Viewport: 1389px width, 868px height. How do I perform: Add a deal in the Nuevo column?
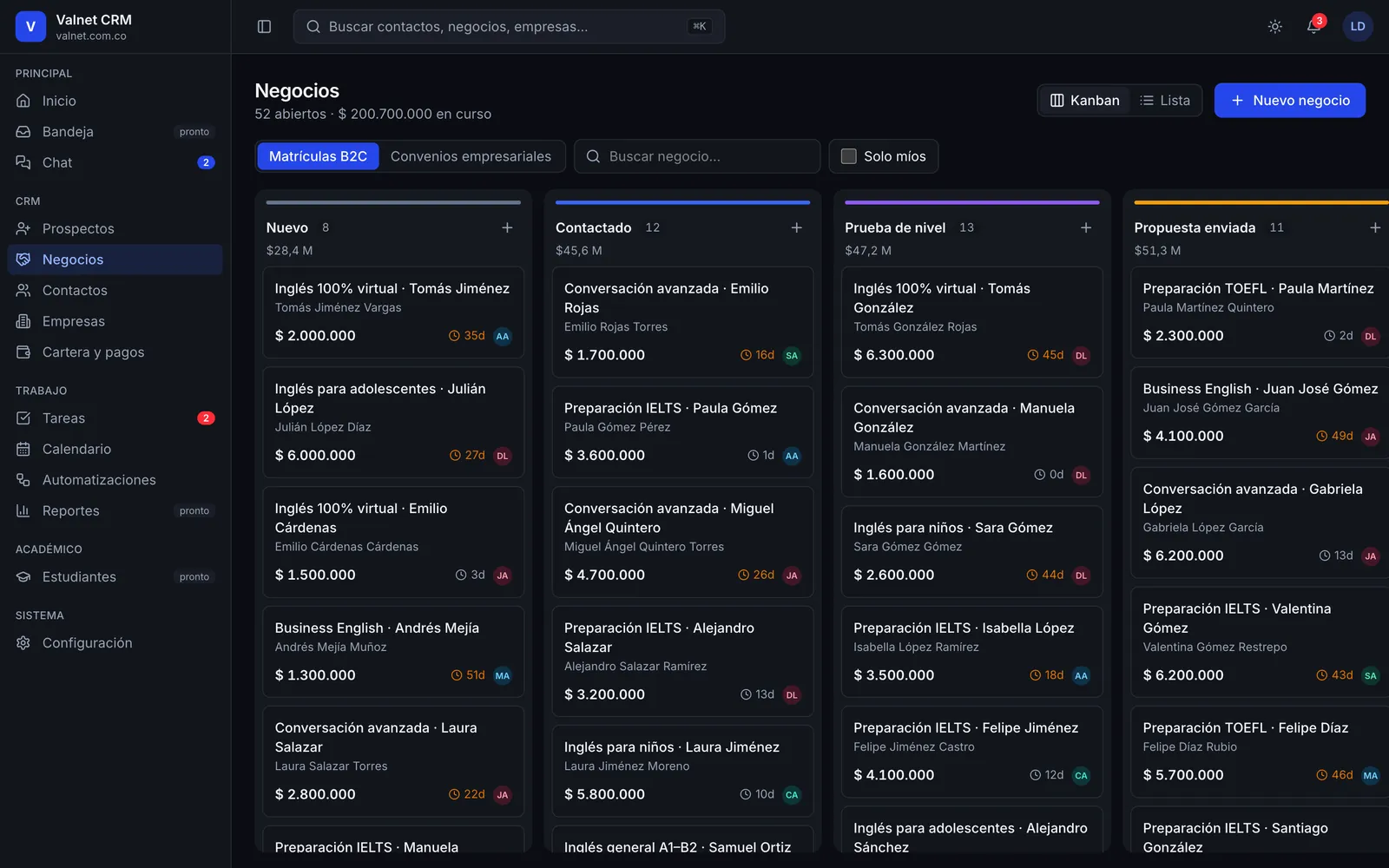[508, 227]
